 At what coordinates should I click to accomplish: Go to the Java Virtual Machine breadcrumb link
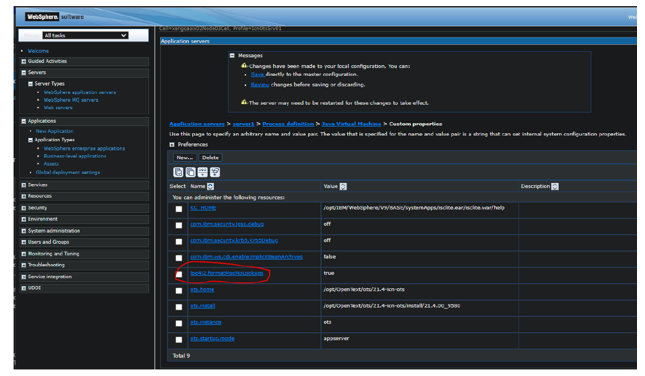(x=351, y=124)
